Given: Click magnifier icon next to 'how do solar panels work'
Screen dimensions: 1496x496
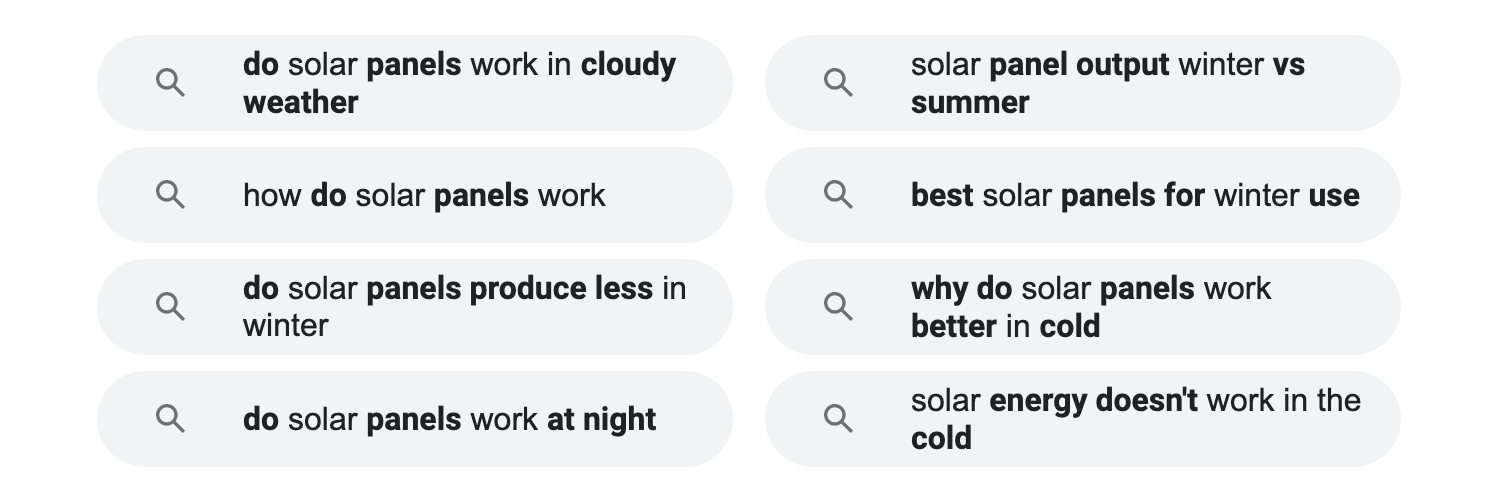Looking at the screenshot, I should (x=171, y=195).
